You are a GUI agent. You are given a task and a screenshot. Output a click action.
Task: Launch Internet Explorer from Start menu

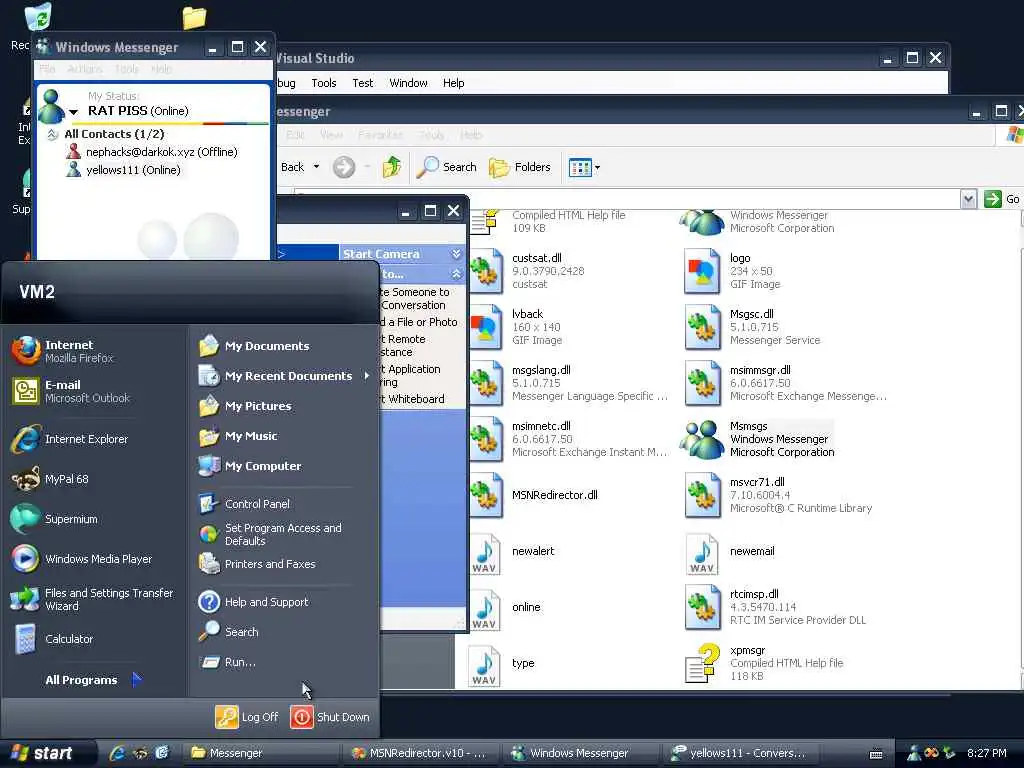[69, 439]
